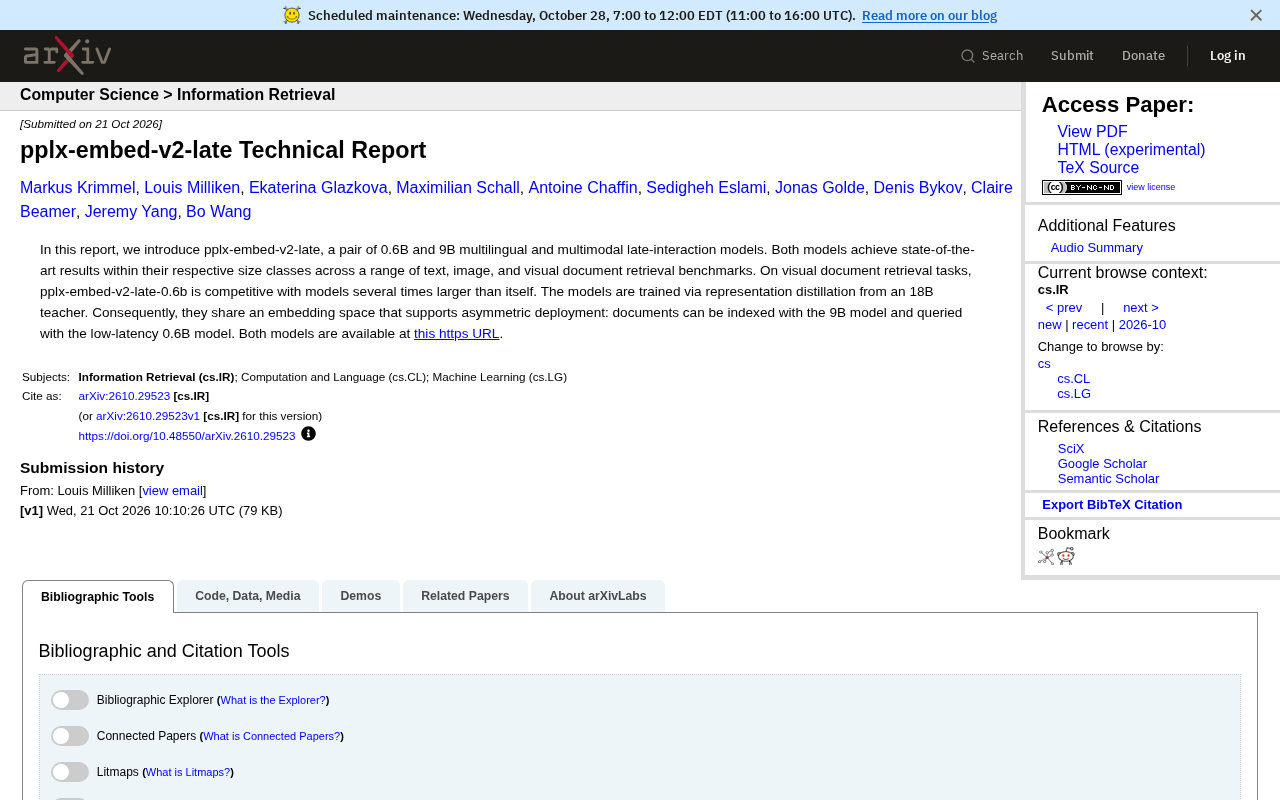
Task: Click the DOI info icon
Action: (308, 434)
